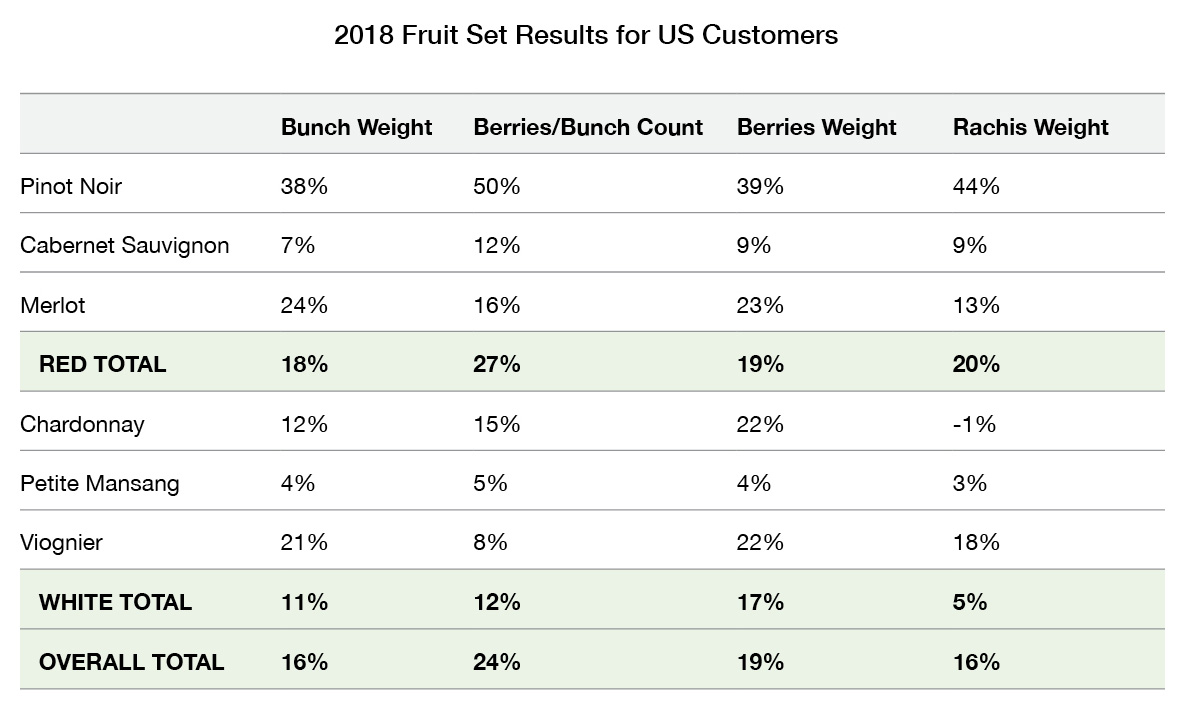Click the "2018 Fruit Set Results" table title
Viewport: 1179px width, 712px height.
tap(586, 36)
